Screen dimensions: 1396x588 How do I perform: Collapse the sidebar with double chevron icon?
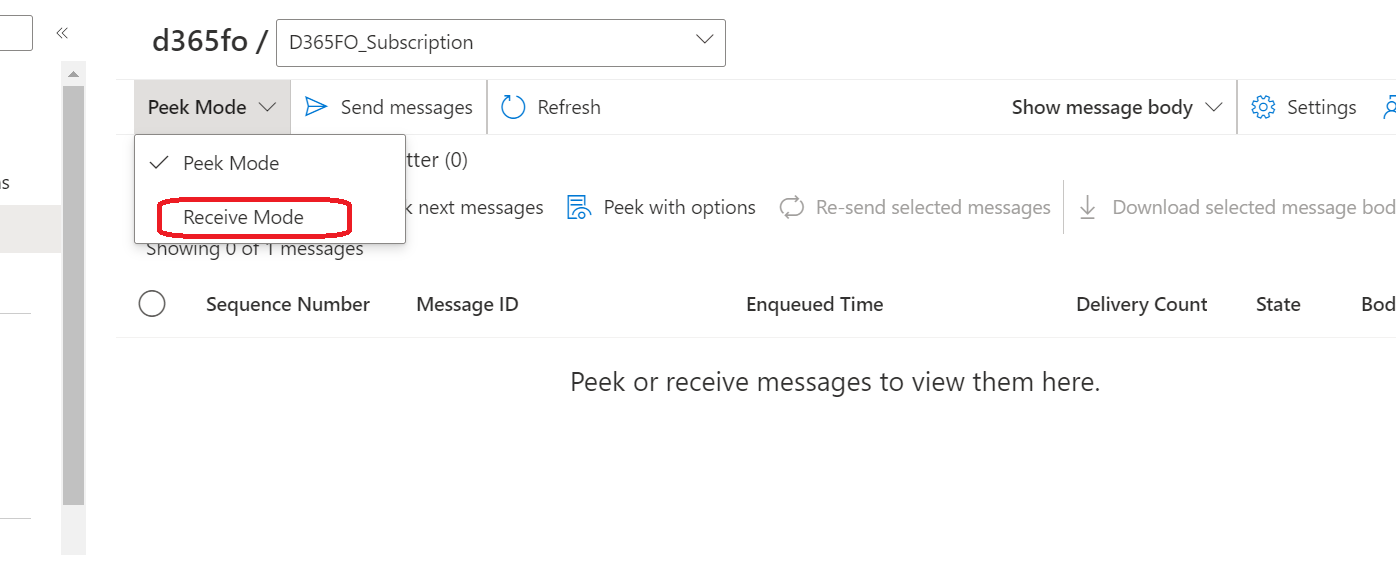point(62,33)
